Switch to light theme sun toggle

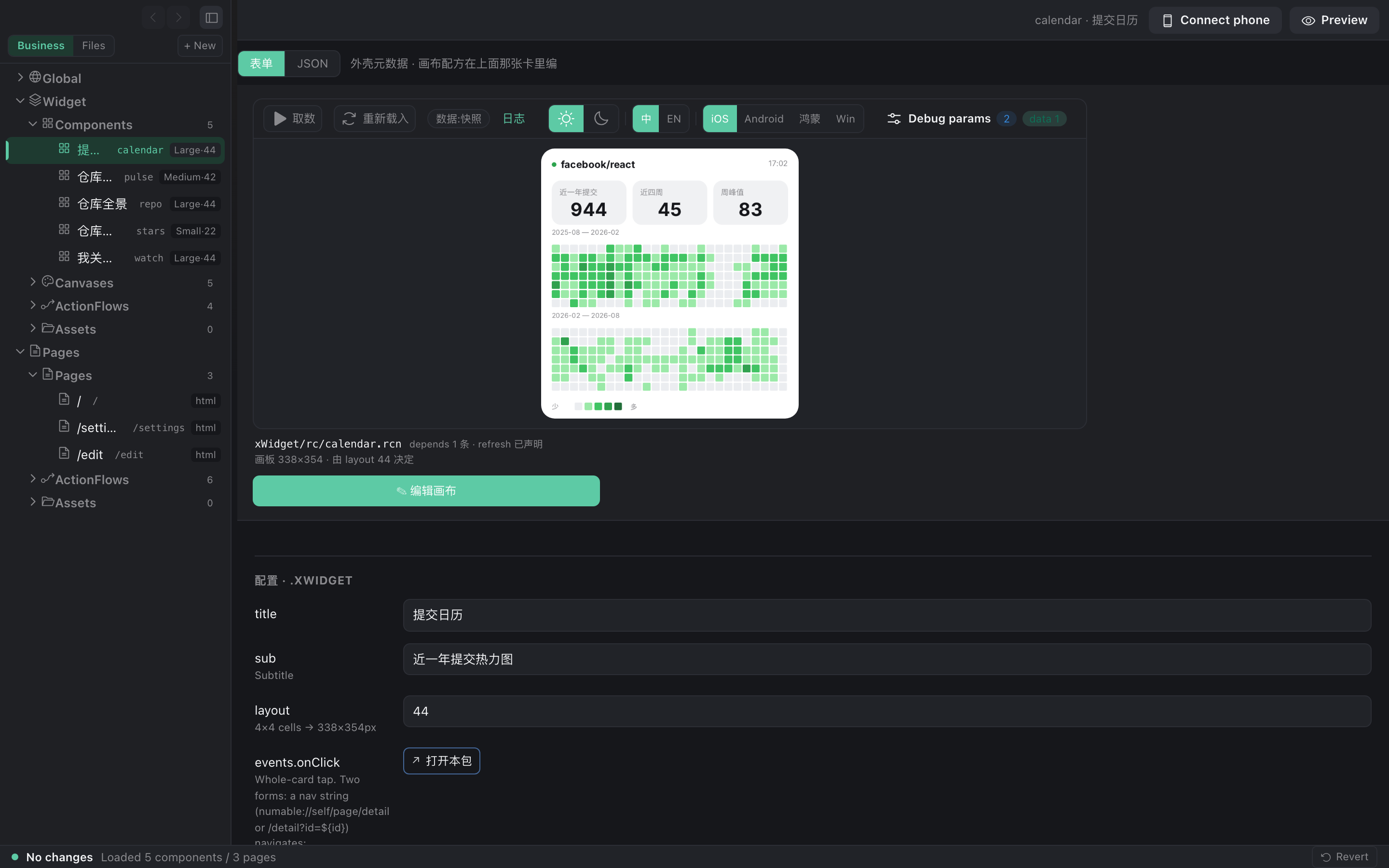[566, 119]
